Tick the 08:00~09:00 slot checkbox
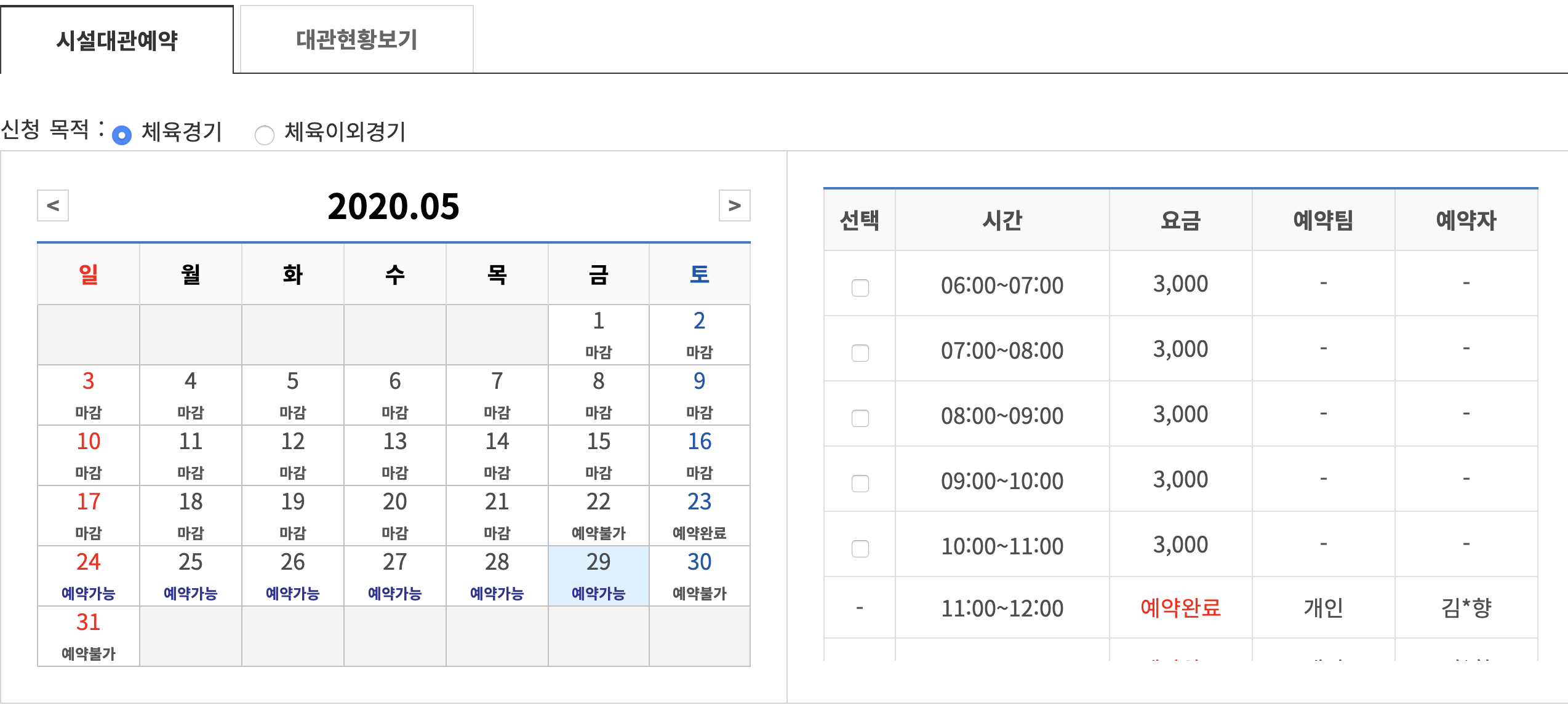The height and width of the screenshot is (710, 1568). click(x=860, y=418)
